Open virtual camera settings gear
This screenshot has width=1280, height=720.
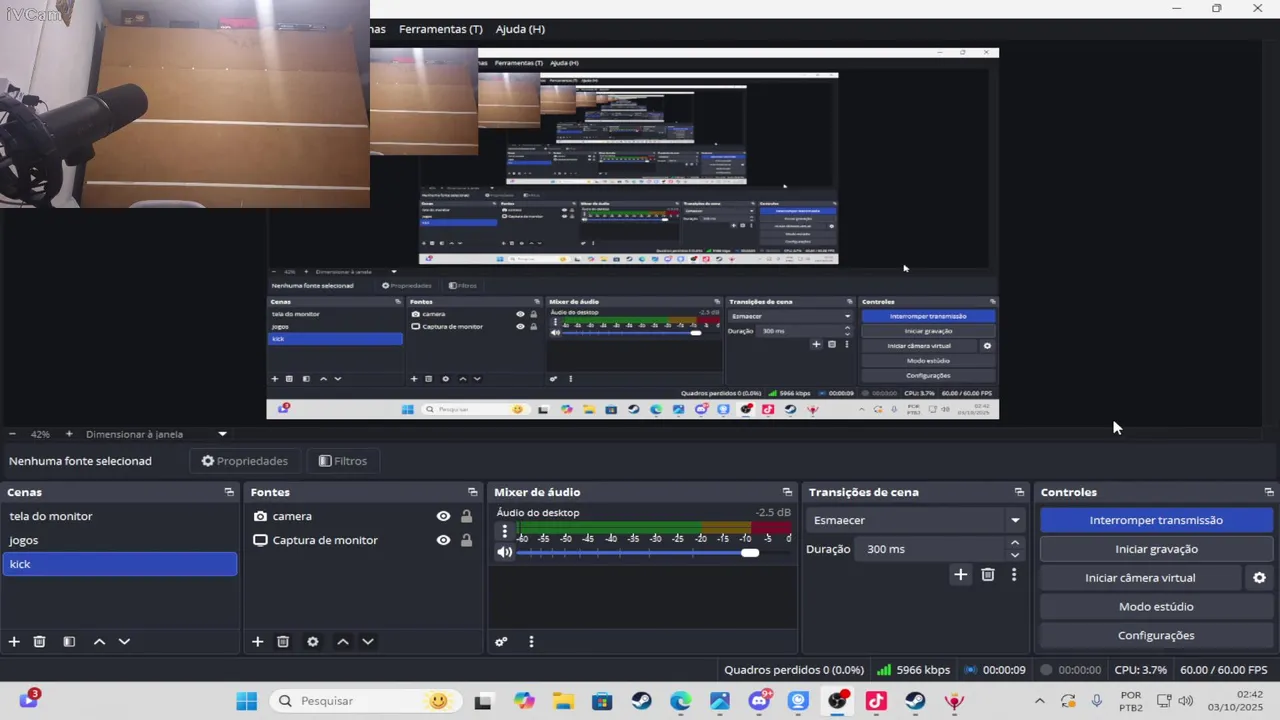(x=1259, y=578)
